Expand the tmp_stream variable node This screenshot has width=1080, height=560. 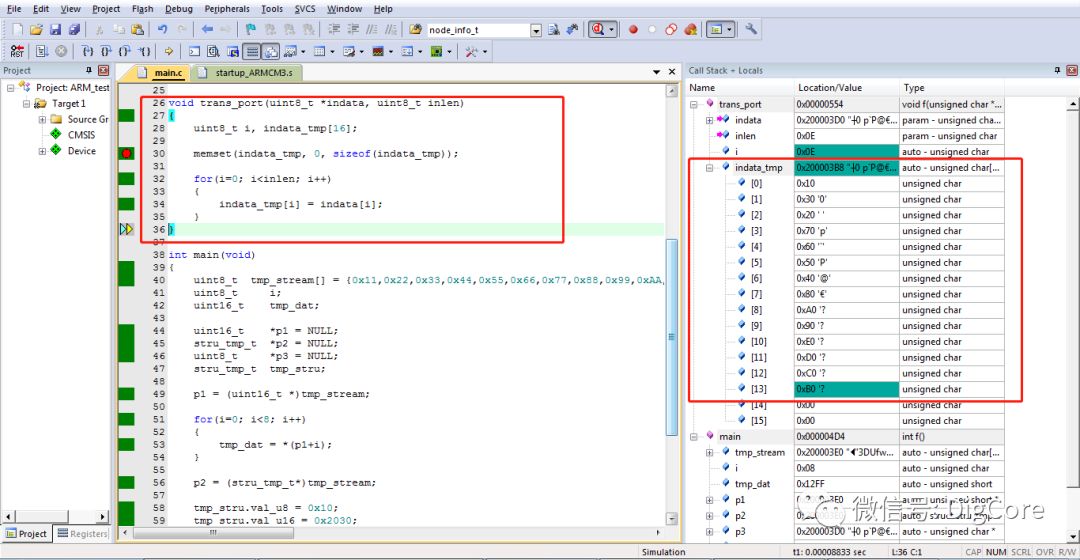(709, 453)
